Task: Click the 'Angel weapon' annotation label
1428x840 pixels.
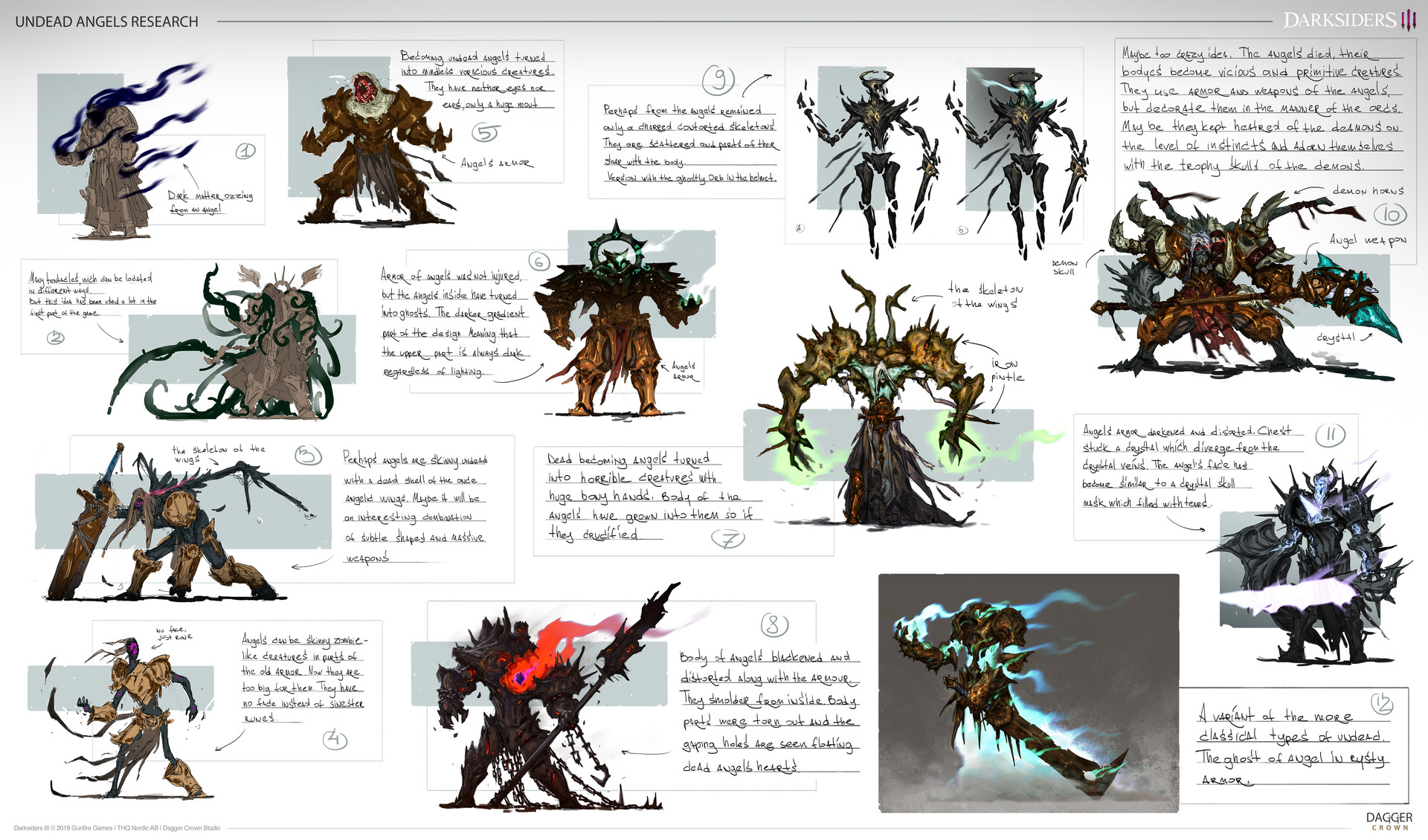Action: (x=1367, y=240)
